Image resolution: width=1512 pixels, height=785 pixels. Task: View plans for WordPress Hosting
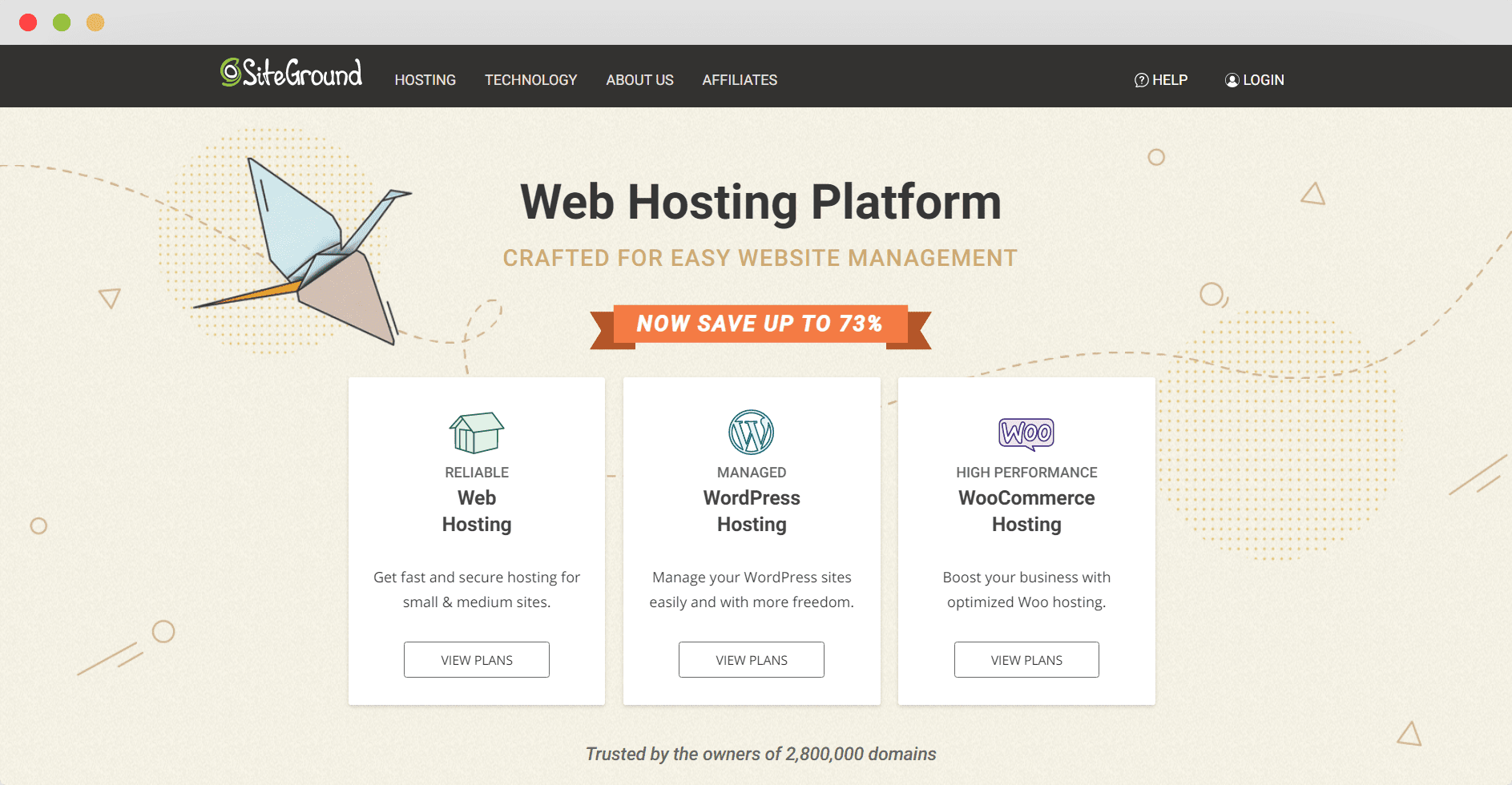pos(752,659)
